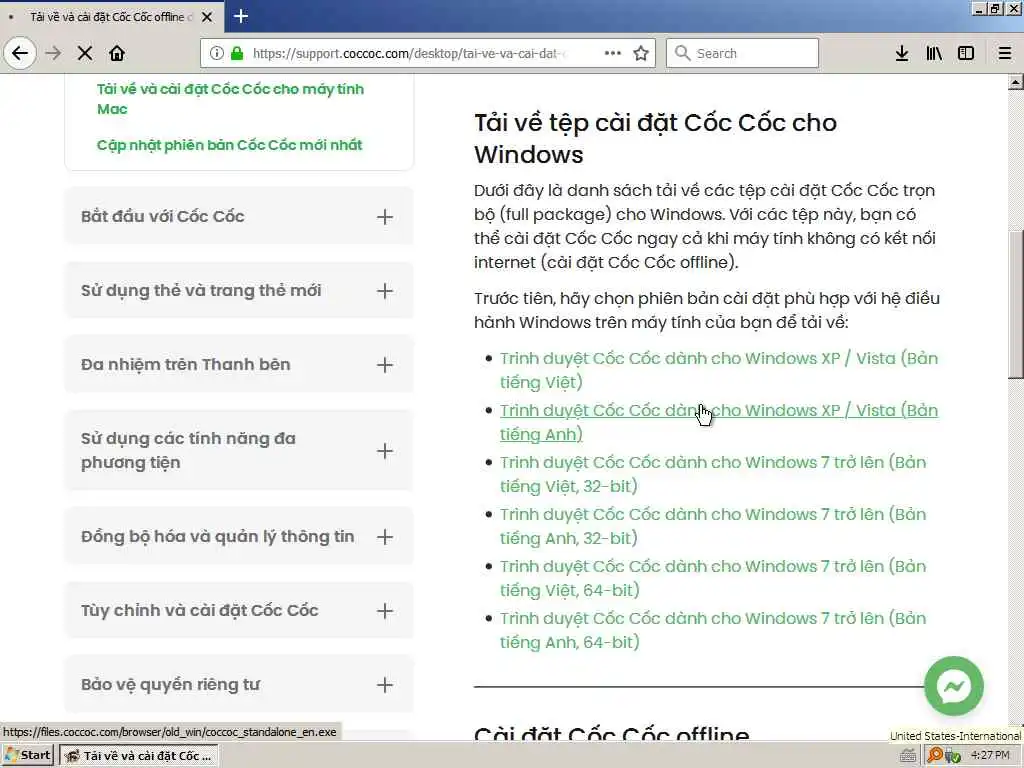Viewport: 1024px width, 768px height.
Task: Open the Library icon in toolbar
Action: click(x=934, y=53)
